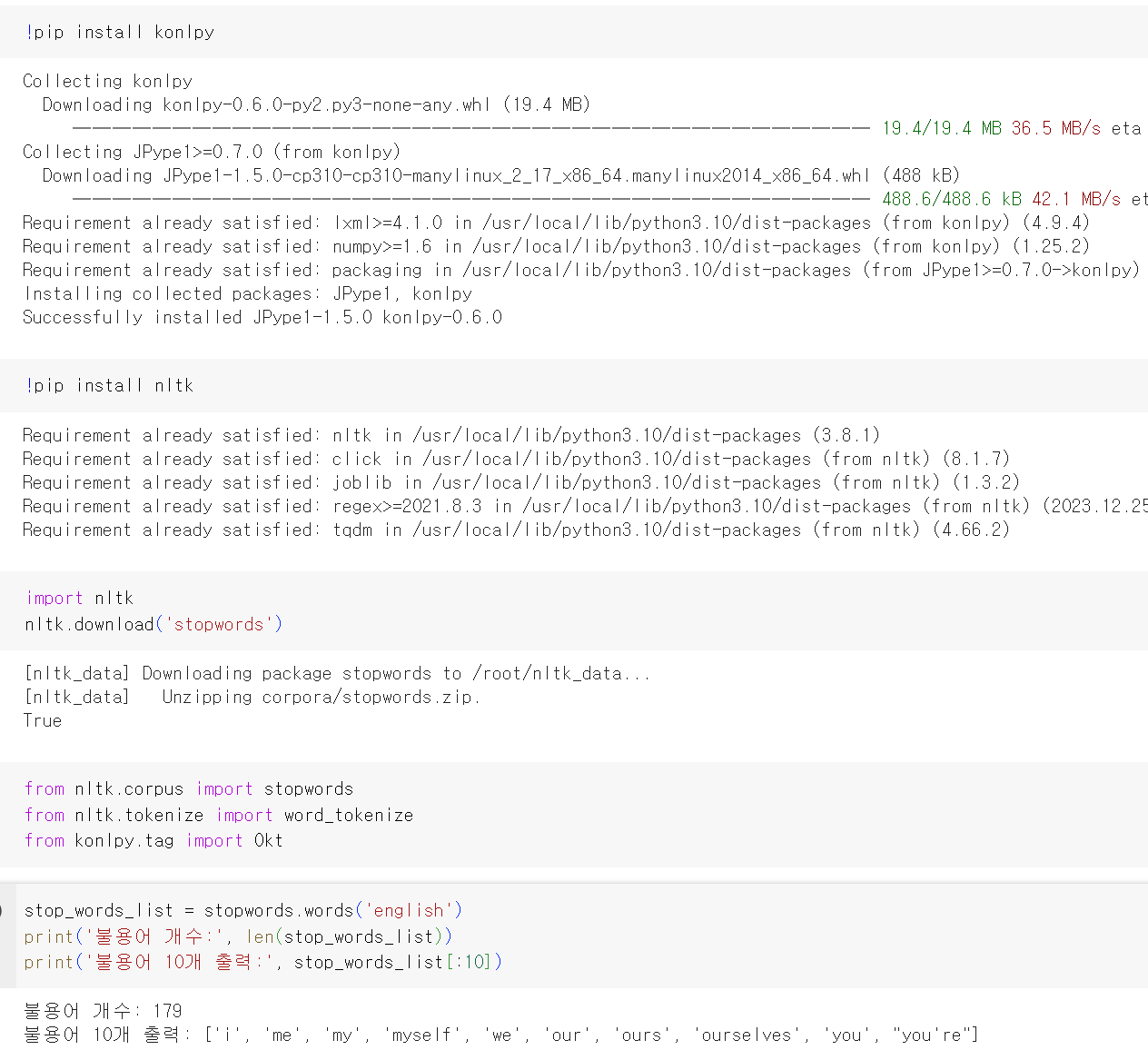Click the '불용어 개수: 179' output line
This screenshot has height=1050, width=1148.
(103, 1011)
